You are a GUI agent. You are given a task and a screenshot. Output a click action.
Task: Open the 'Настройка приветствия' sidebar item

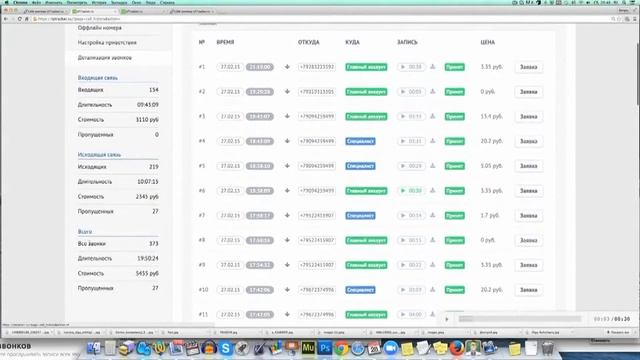[107, 42]
